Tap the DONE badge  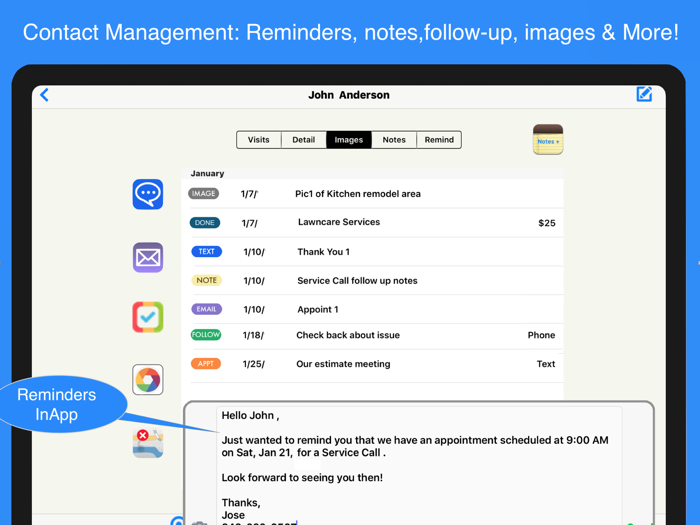(204, 222)
